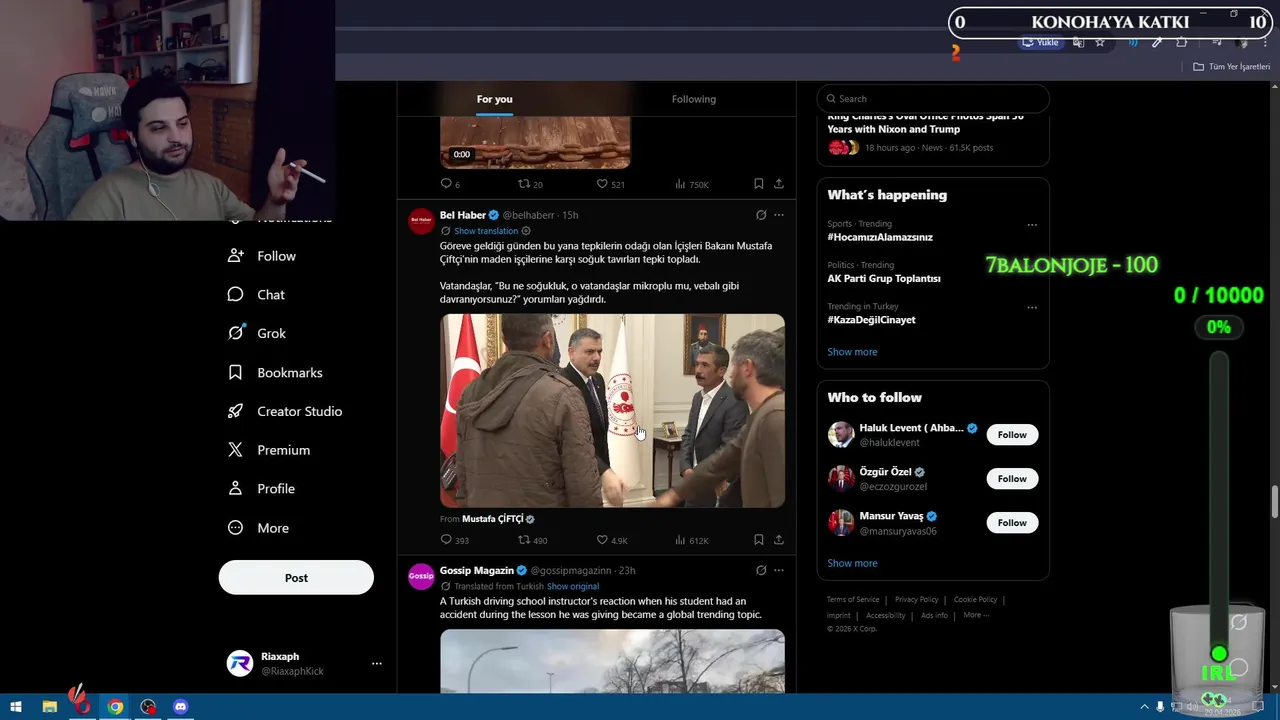Share the post with 750K views
Screen dimensions: 1280x720
(778, 184)
